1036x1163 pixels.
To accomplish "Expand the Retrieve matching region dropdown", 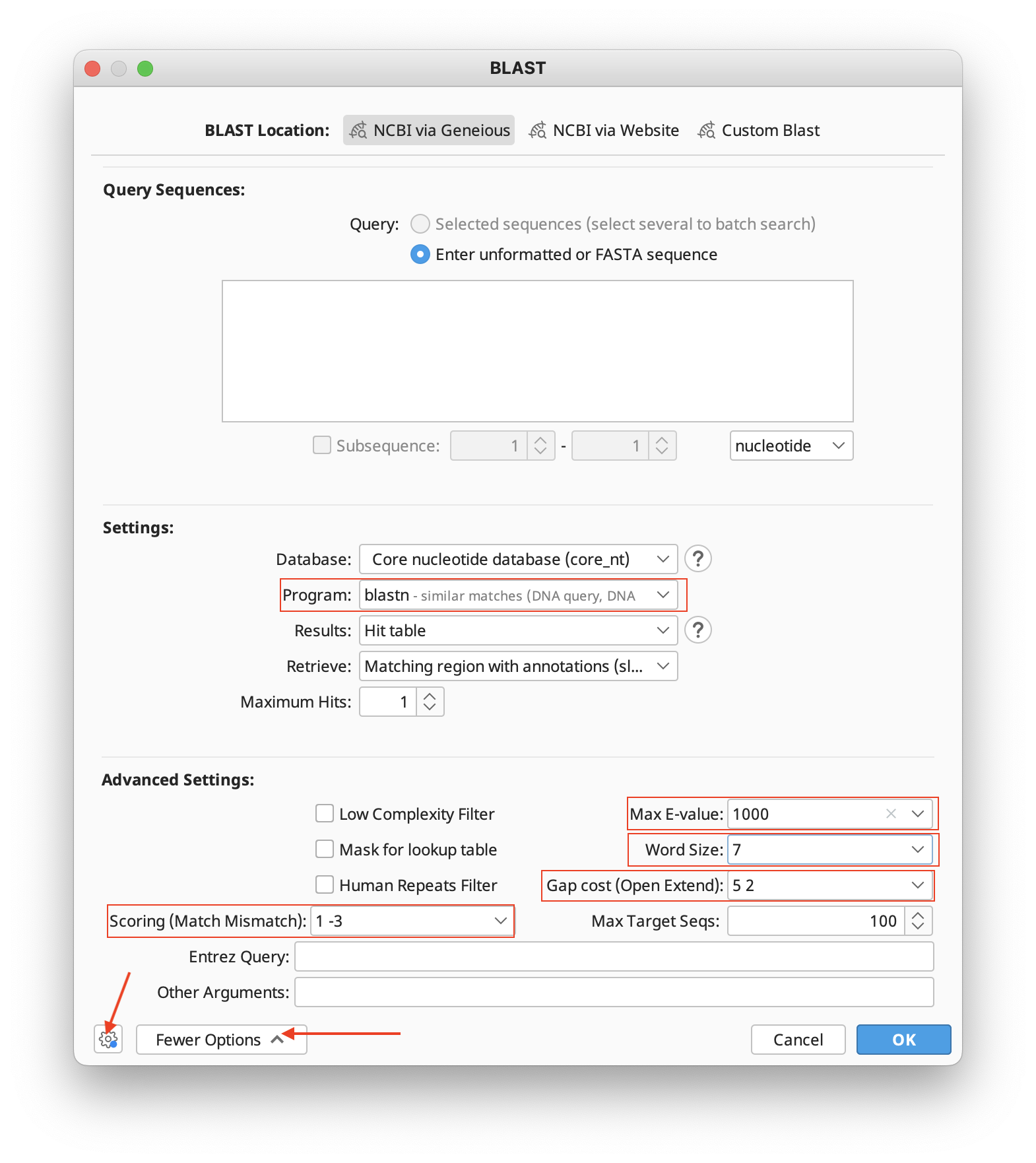I will click(x=519, y=666).
